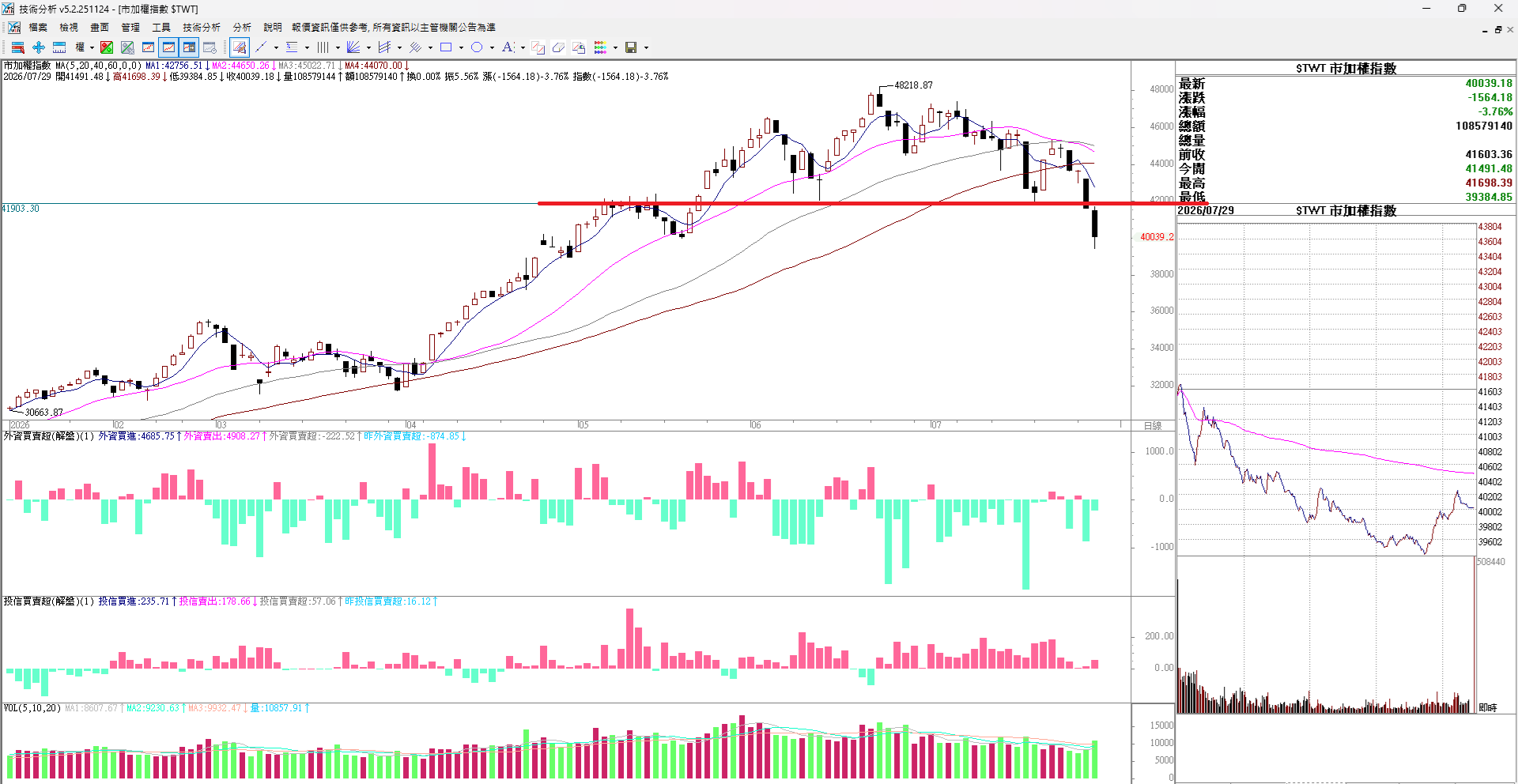Select the text annotation tool
The width and height of the screenshot is (1518, 784).
point(508,47)
